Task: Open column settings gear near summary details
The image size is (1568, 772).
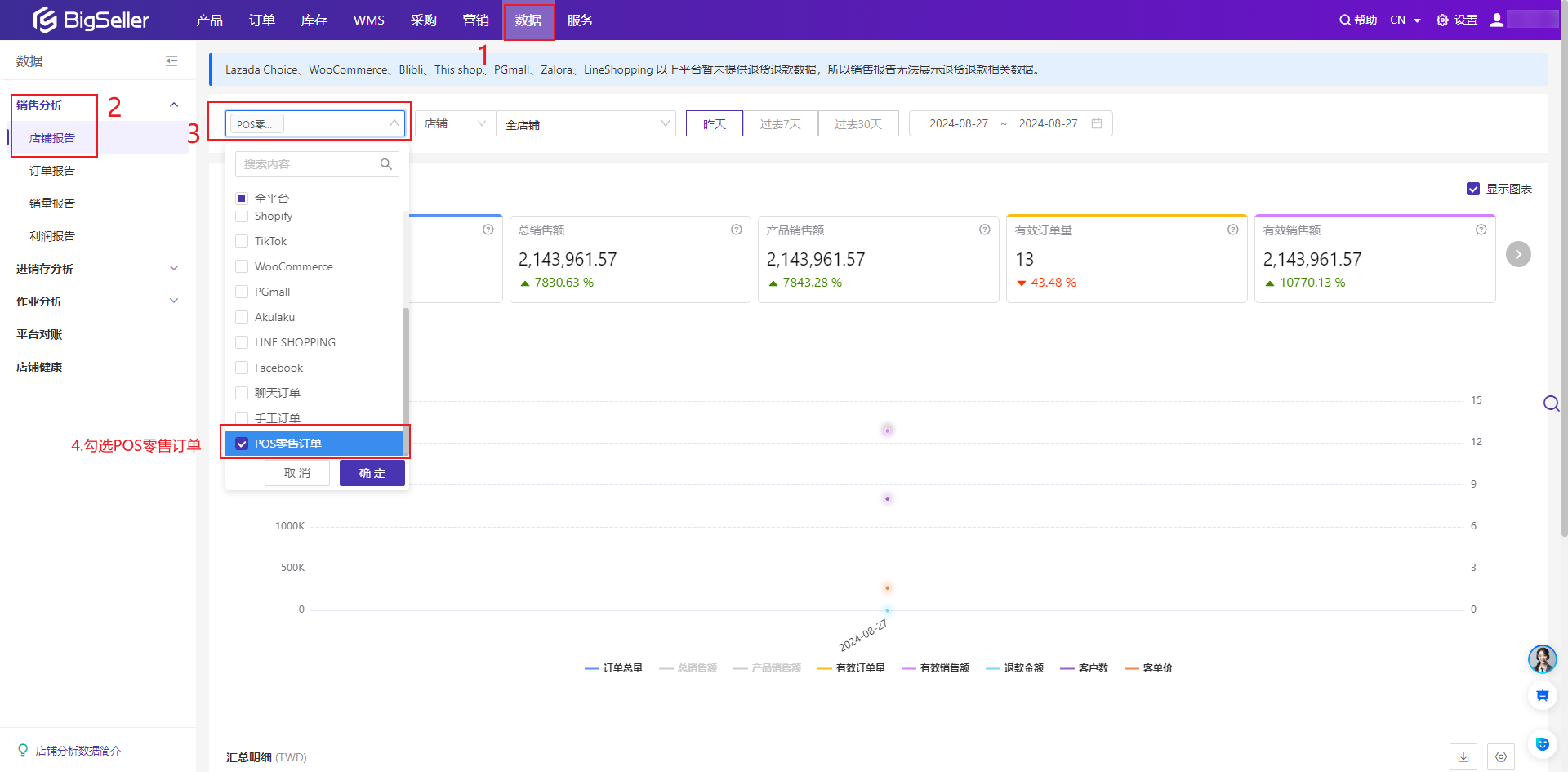Action: point(1501,757)
